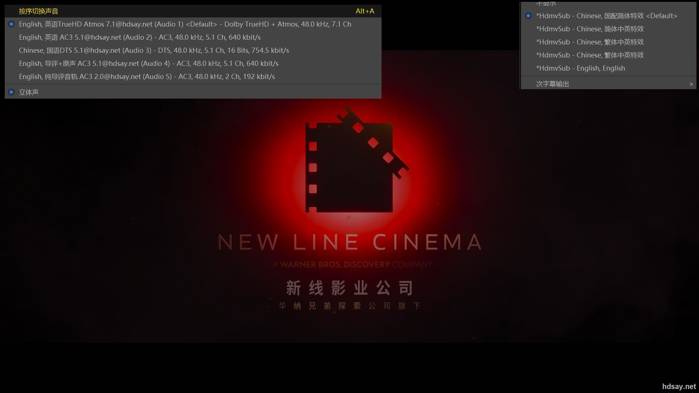This screenshot has width=699, height=393.
Task: Click the partially hidden 不显示 subtitle option
Action: click(546, 4)
